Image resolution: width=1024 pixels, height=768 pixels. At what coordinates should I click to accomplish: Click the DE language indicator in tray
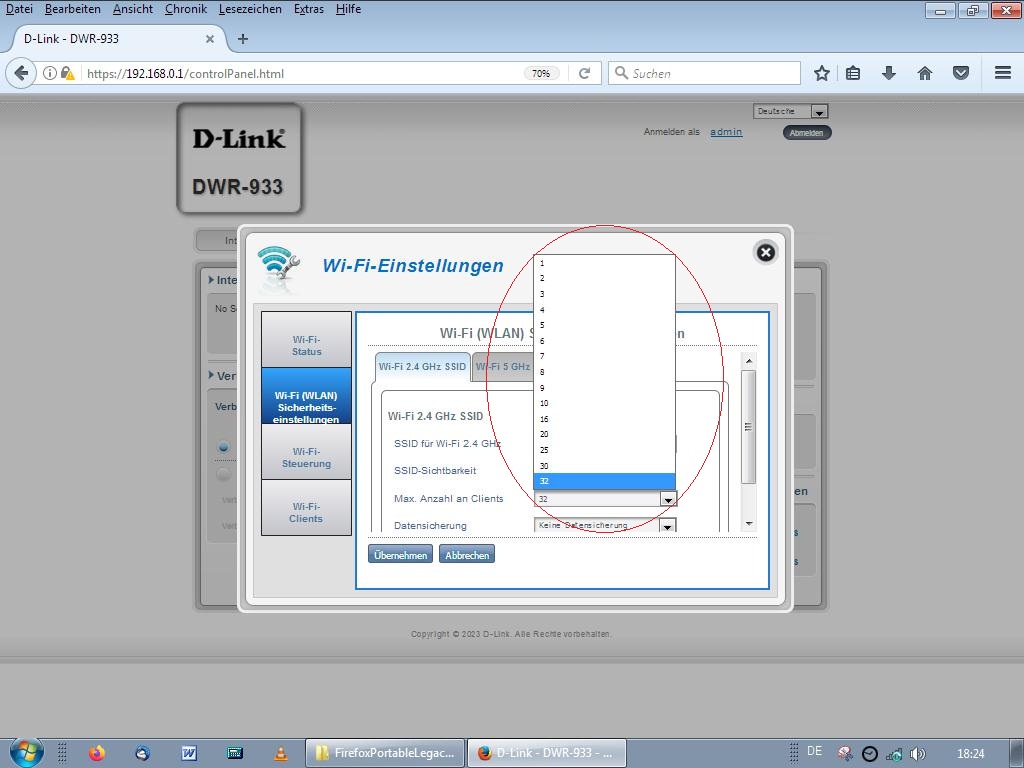(x=814, y=751)
